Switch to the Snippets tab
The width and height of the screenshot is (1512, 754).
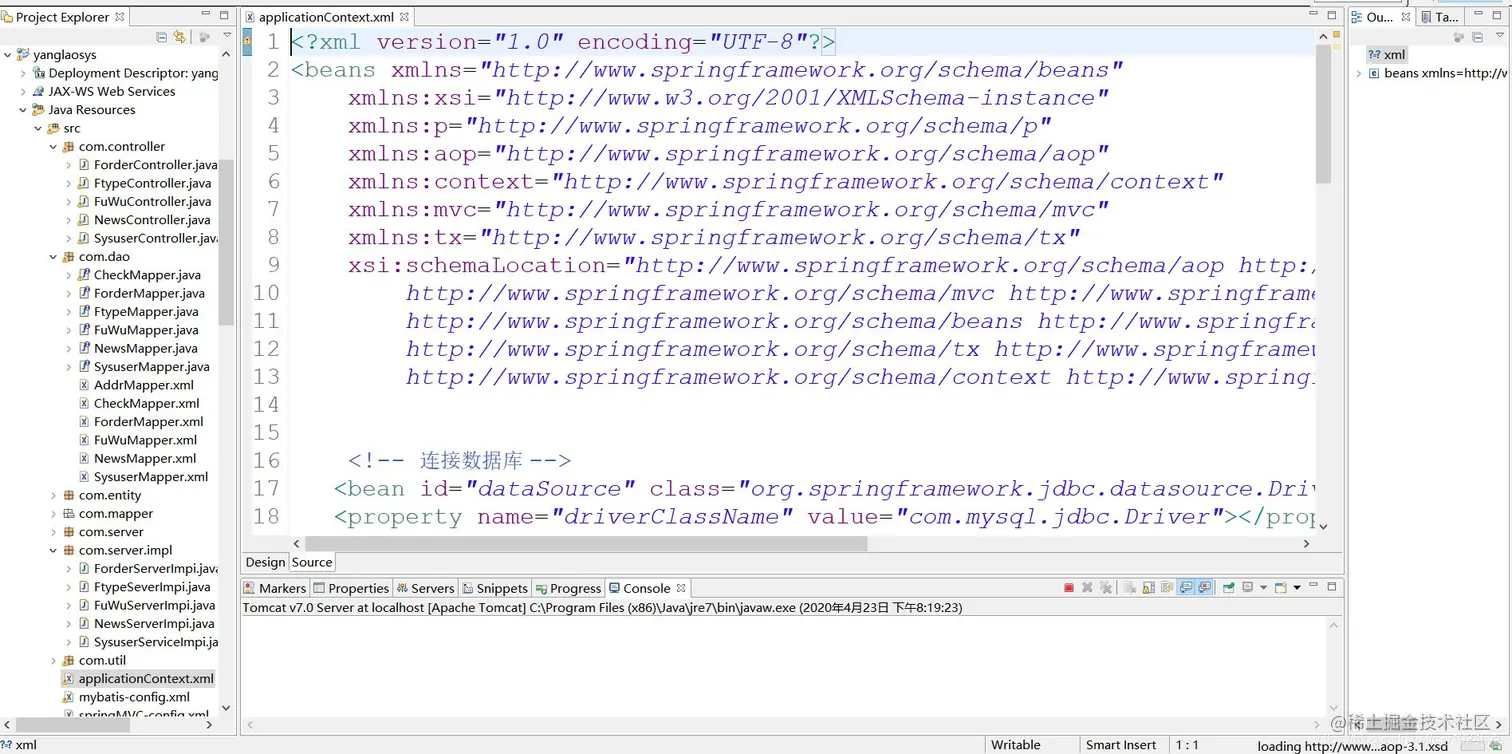click(494, 588)
